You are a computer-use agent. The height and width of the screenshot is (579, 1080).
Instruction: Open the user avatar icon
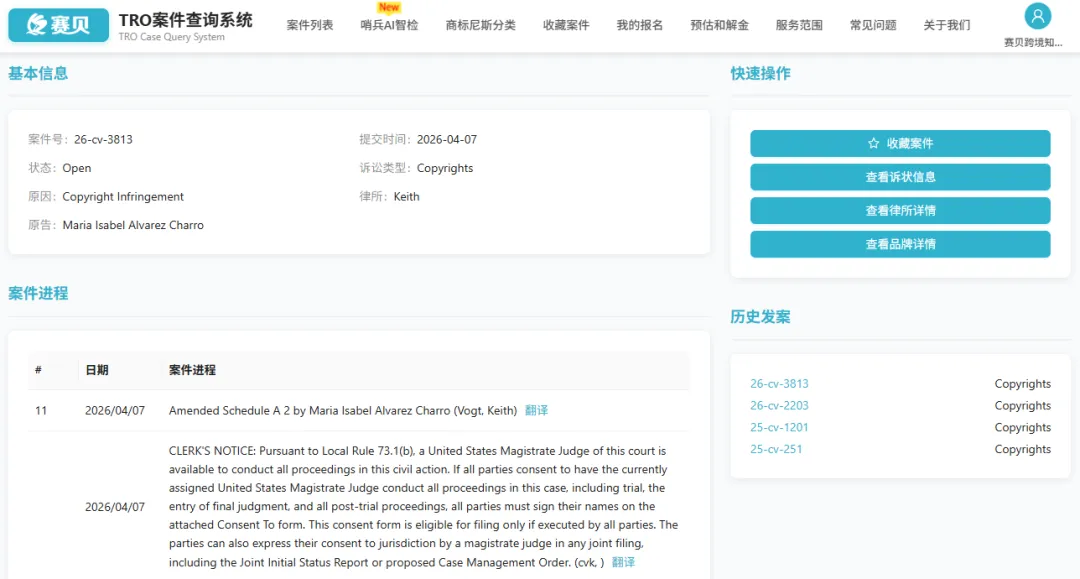[1037, 16]
